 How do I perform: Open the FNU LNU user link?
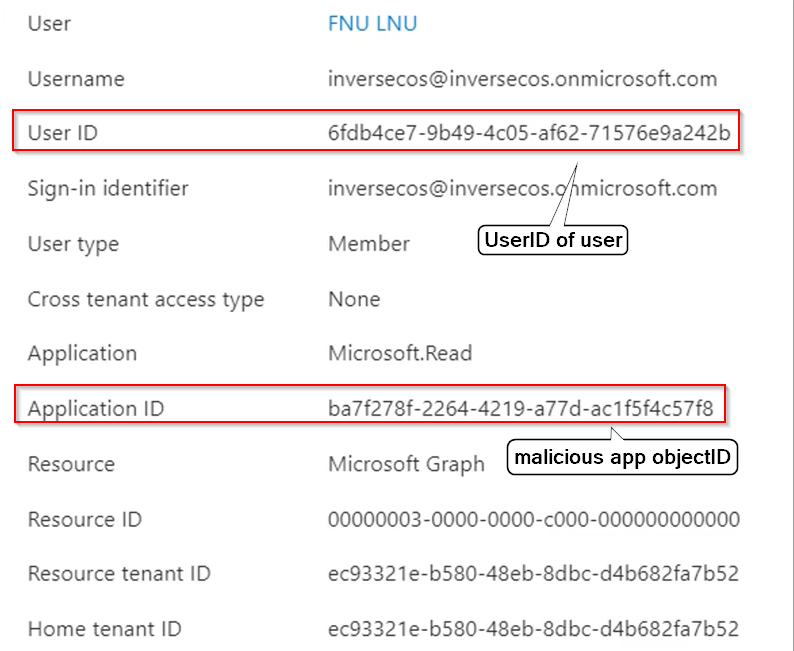pyautogui.click(x=372, y=24)
